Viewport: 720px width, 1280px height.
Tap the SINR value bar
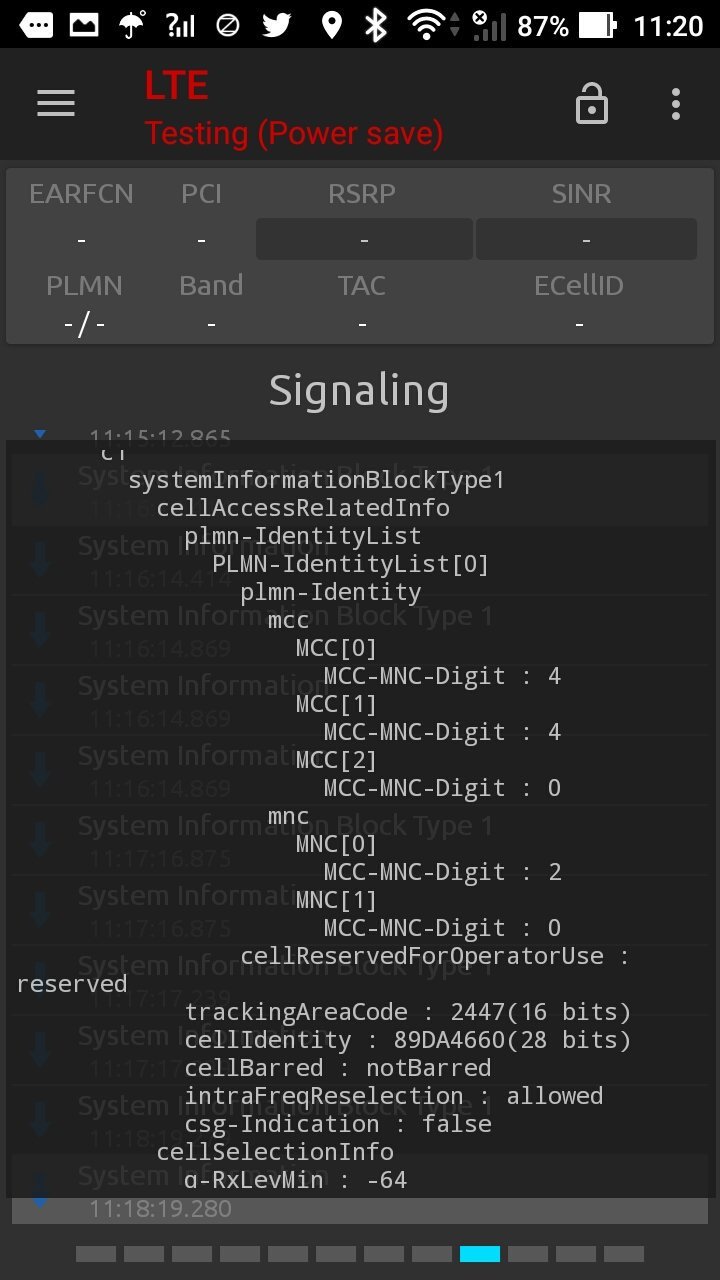[x=585, y=240]
